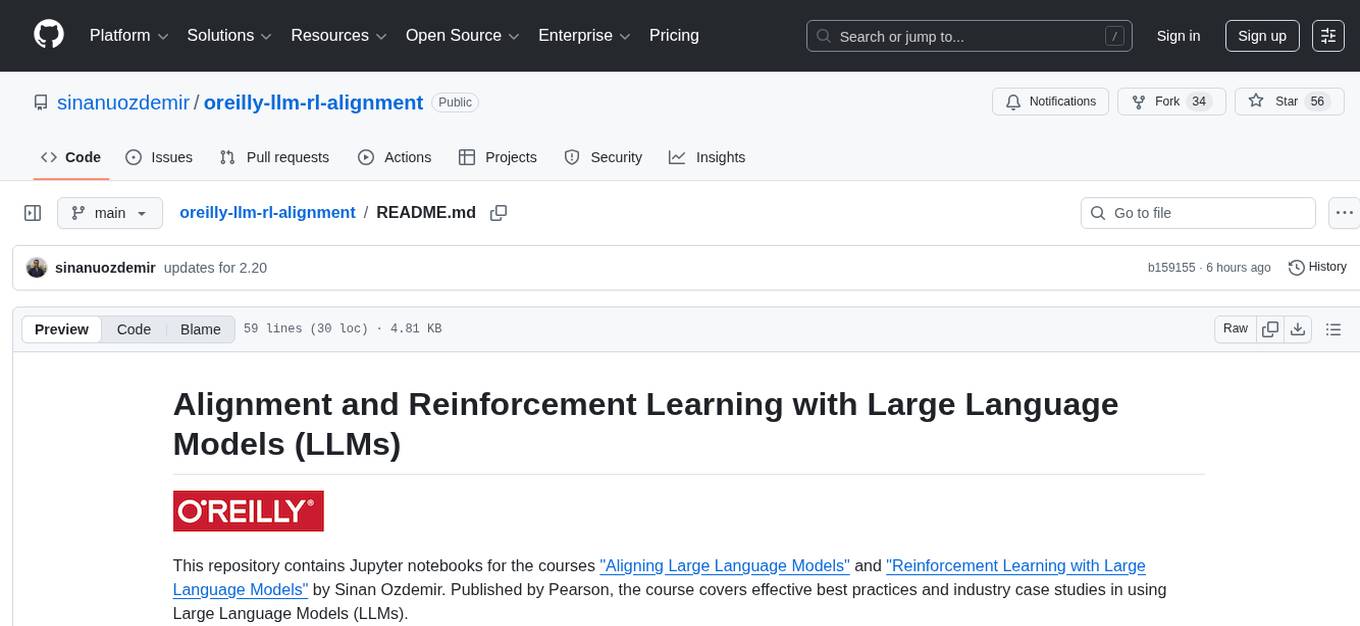Open the ellipsis more options menu
The width and height of the screenshot is (1360, 626).
pyautogui.click(x=1344, y=212)
